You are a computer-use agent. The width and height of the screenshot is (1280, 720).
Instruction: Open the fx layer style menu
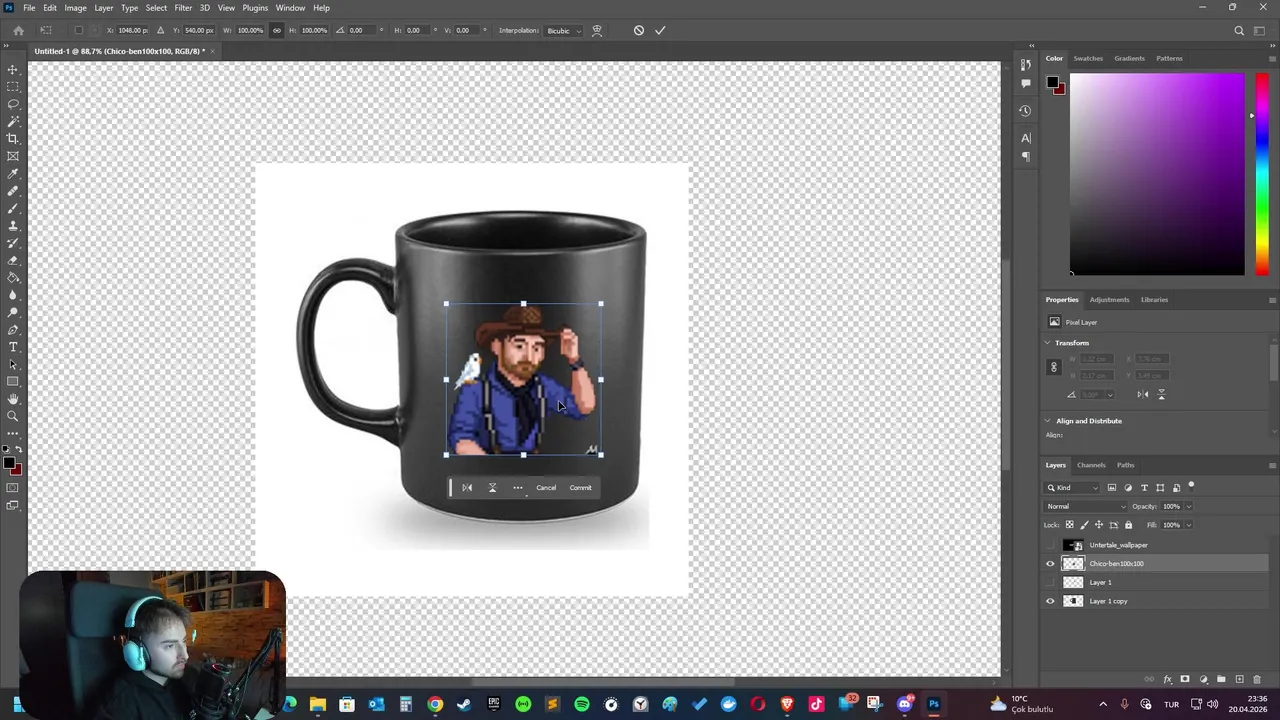tap(1167, 680)
